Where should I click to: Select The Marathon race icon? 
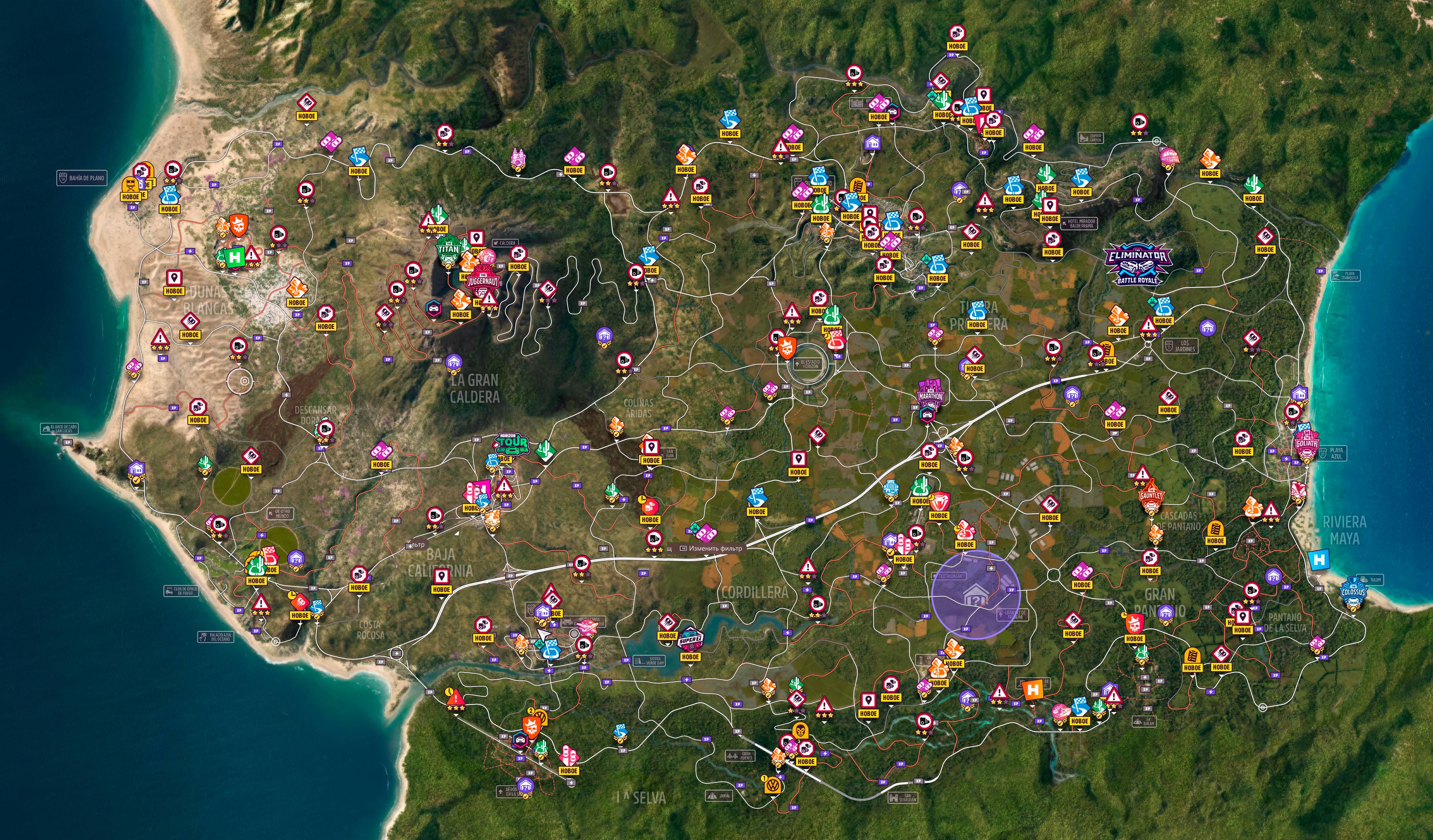click(930, 394)
